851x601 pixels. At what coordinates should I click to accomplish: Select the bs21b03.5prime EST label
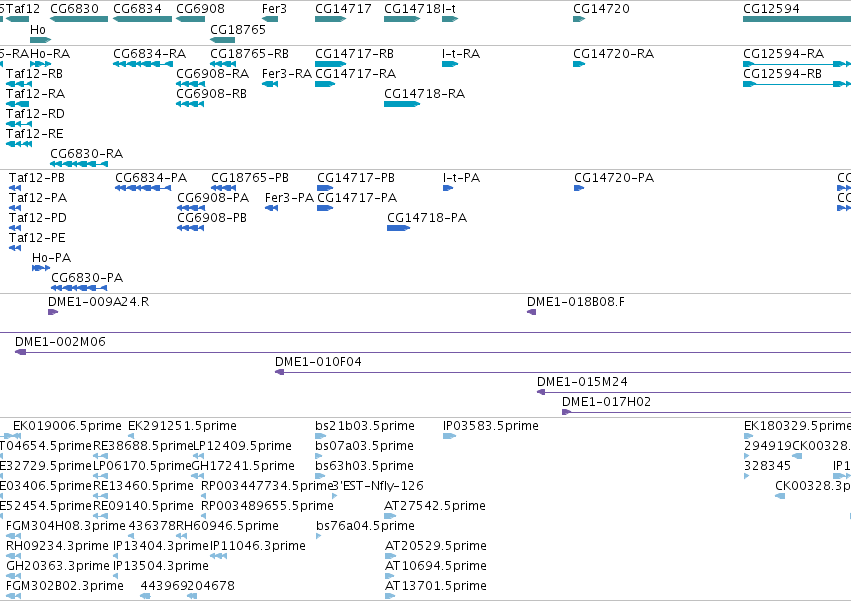coord(365,426)
